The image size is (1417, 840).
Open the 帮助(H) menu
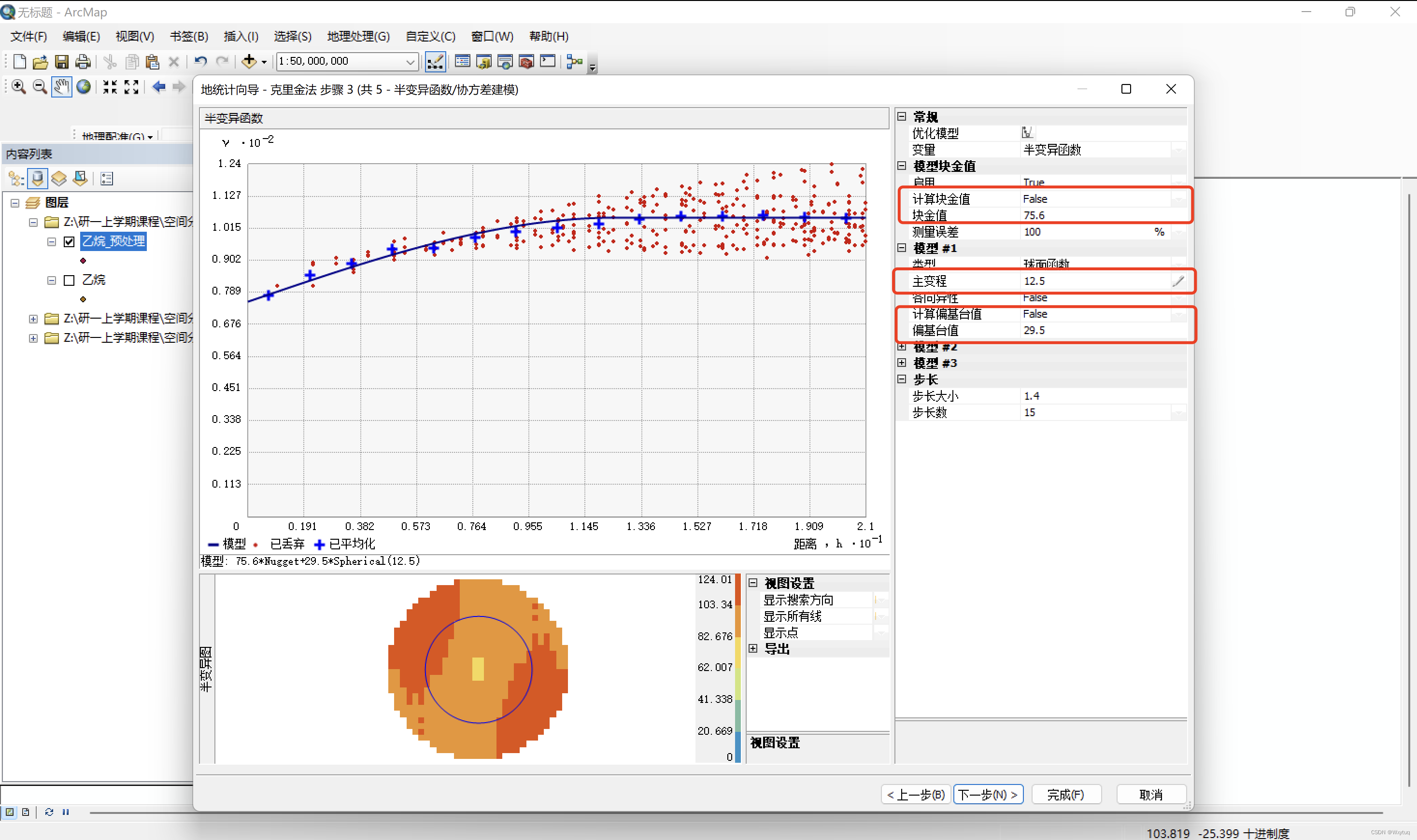click(x=549, y=36)
